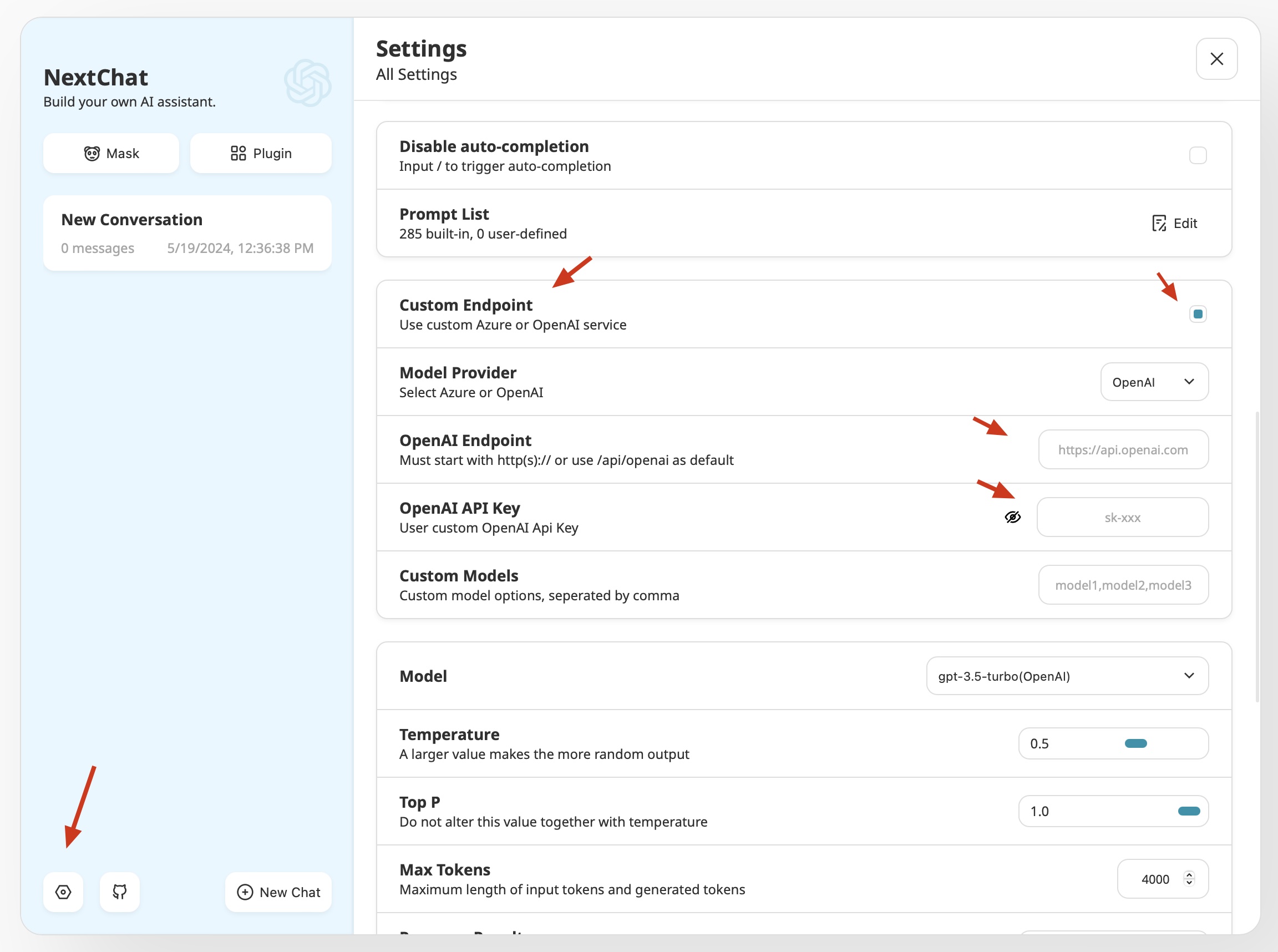Enable Disable auto-completion option
The width and height of the screenshot is (1278, 952).
tap(1199, 154)
